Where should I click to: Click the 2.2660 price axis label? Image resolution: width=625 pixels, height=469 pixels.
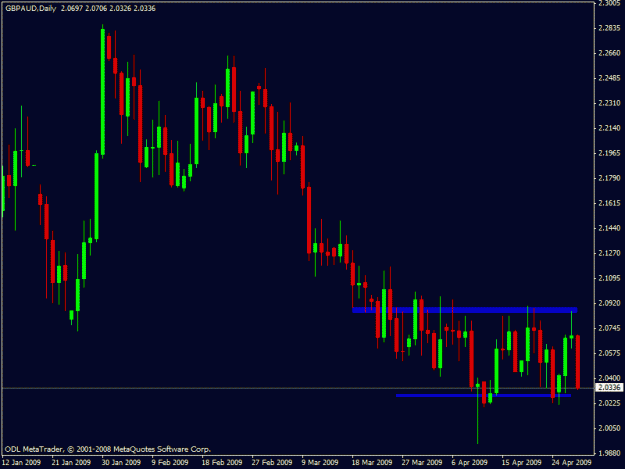pos(609,53)
